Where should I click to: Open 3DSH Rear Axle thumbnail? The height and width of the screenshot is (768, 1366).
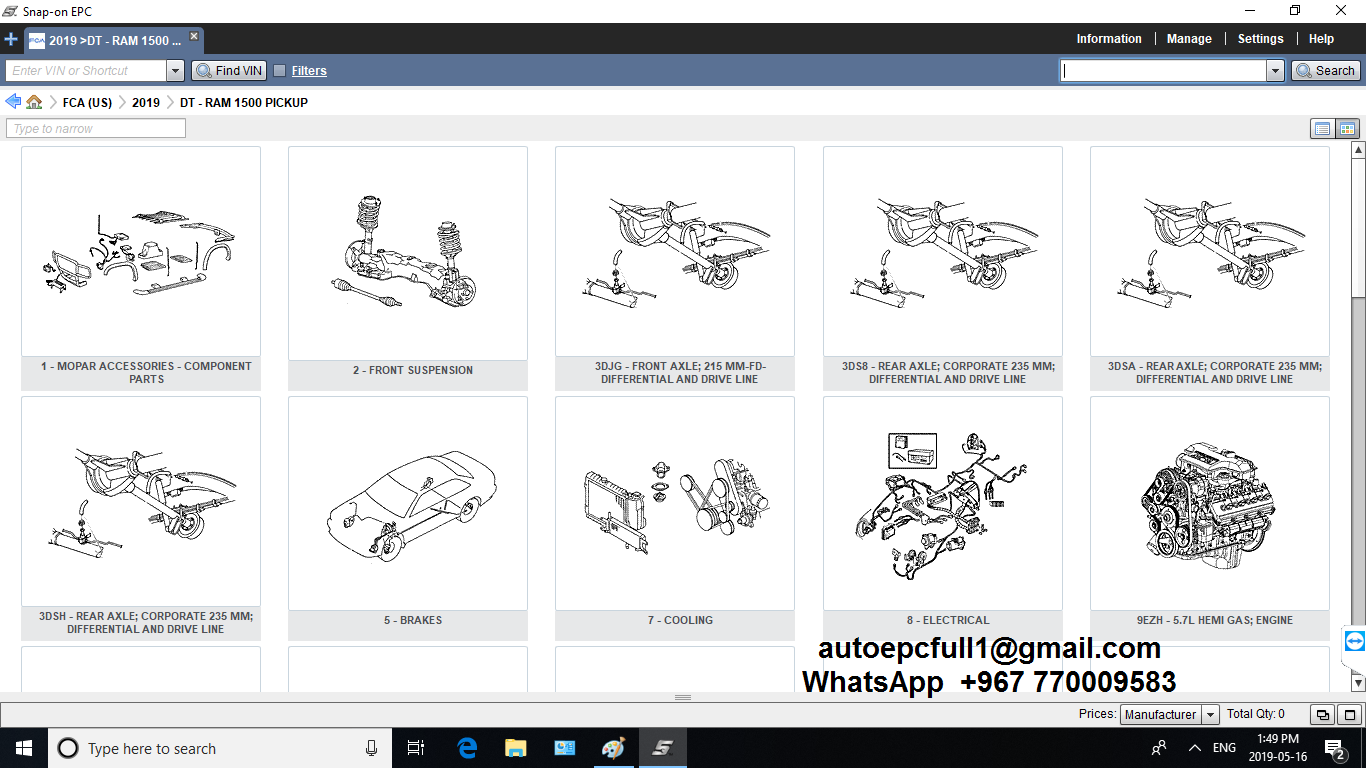(x=141, y=502)
